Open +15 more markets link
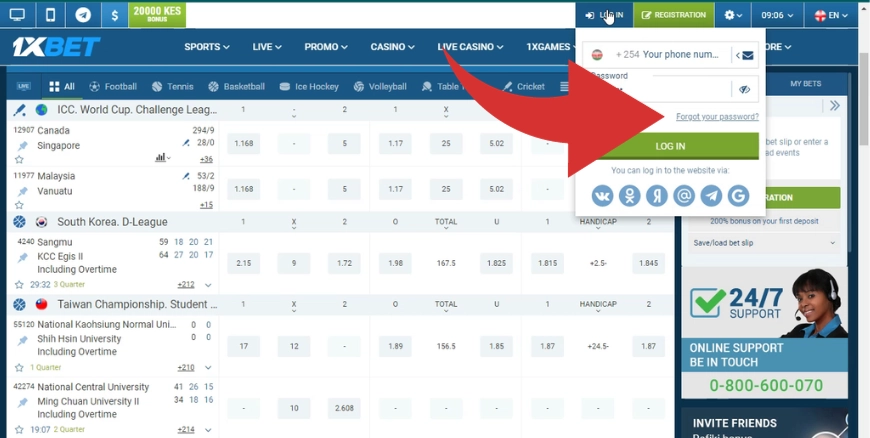870x438 pixels. tap(206, 205)
